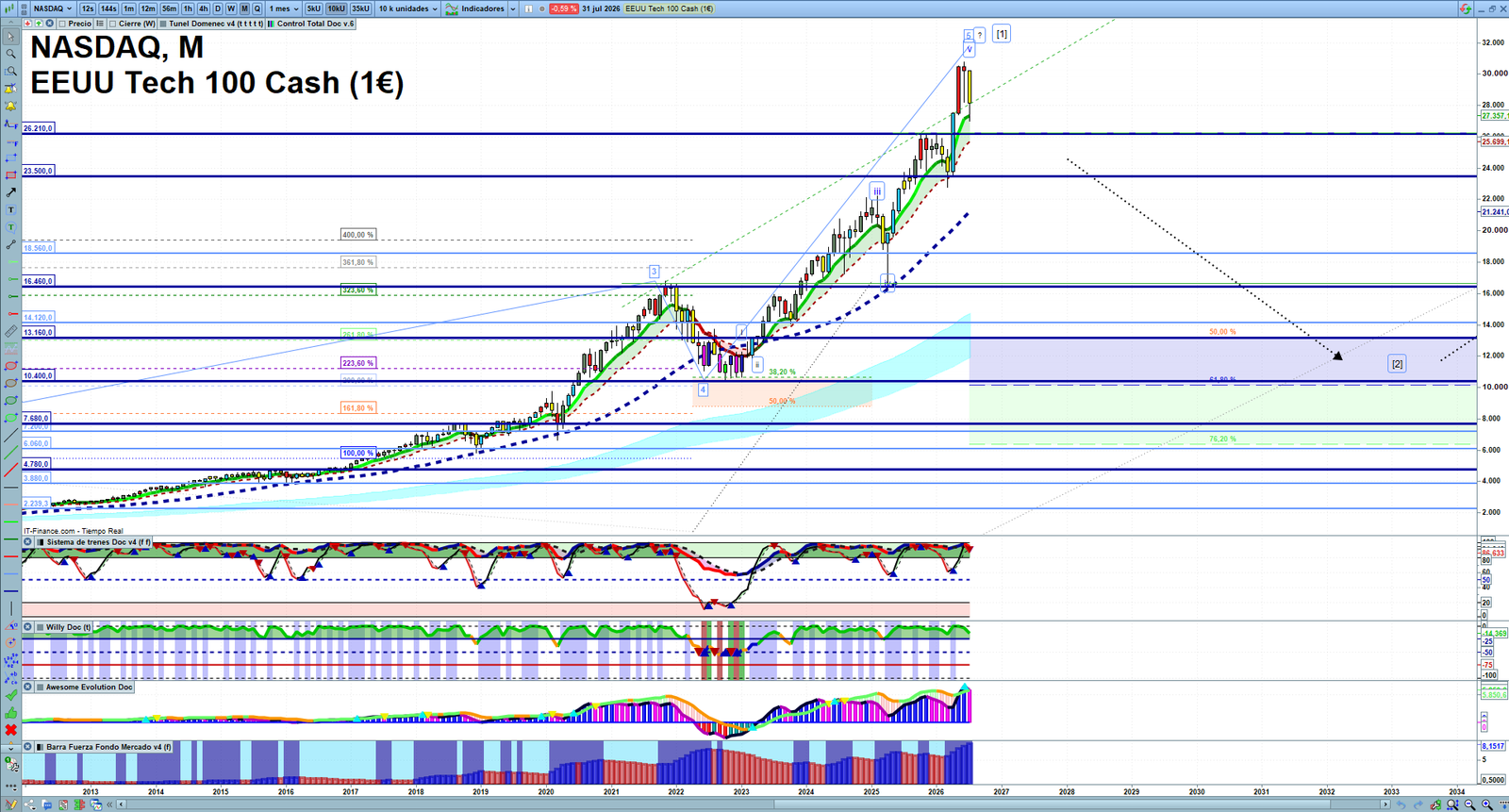Image resolution: width=1509 pixels, height=812 pixels.
Task: Select the red ellipse drawing tool
Action: (11, 364)
